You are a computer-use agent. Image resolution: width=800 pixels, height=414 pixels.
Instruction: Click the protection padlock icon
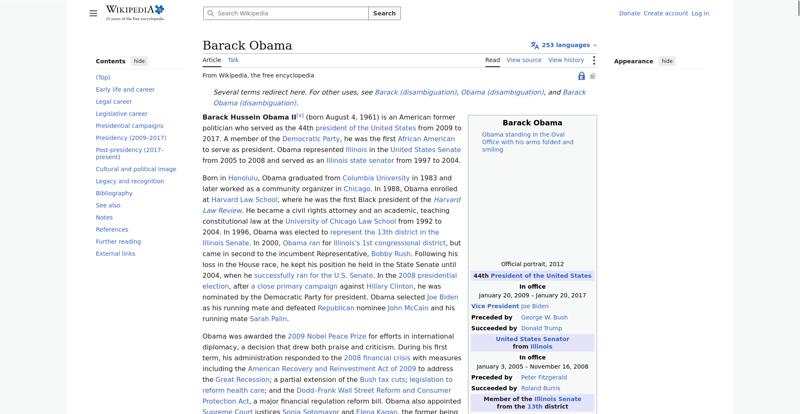pyautogui.click(x=581, y=76)
